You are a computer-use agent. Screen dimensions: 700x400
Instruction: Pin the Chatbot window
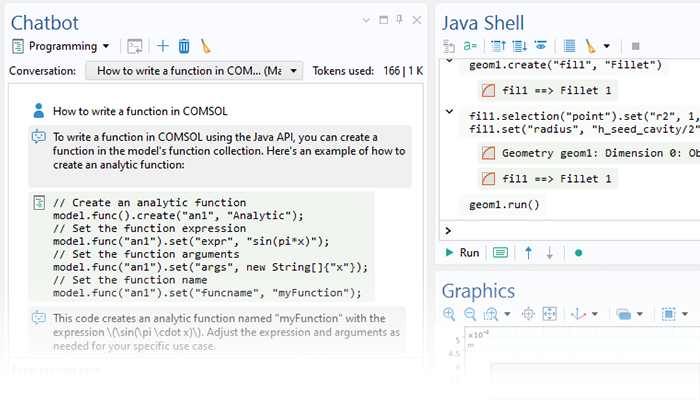(400, 20)
